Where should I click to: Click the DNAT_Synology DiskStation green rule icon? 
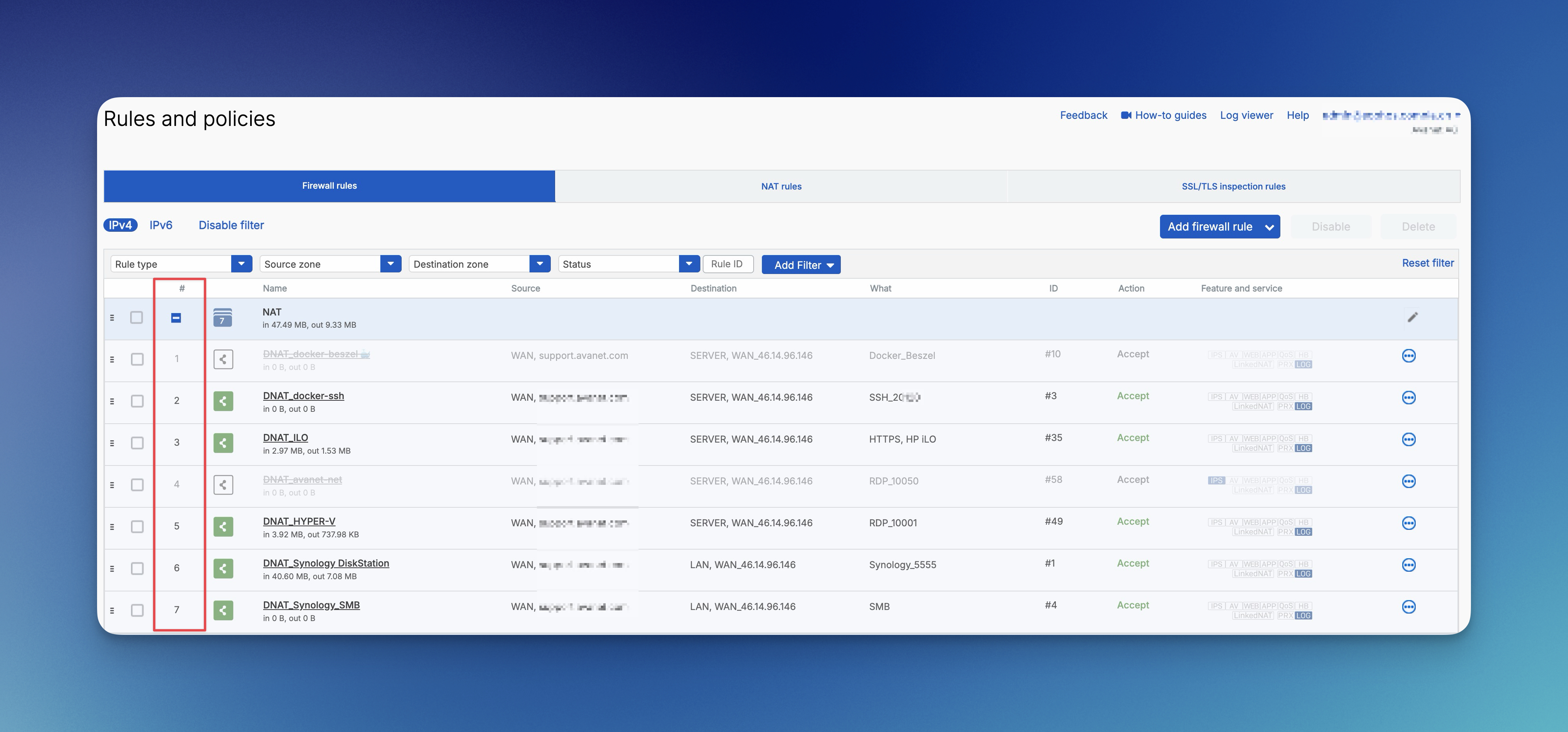pos(223,568)
